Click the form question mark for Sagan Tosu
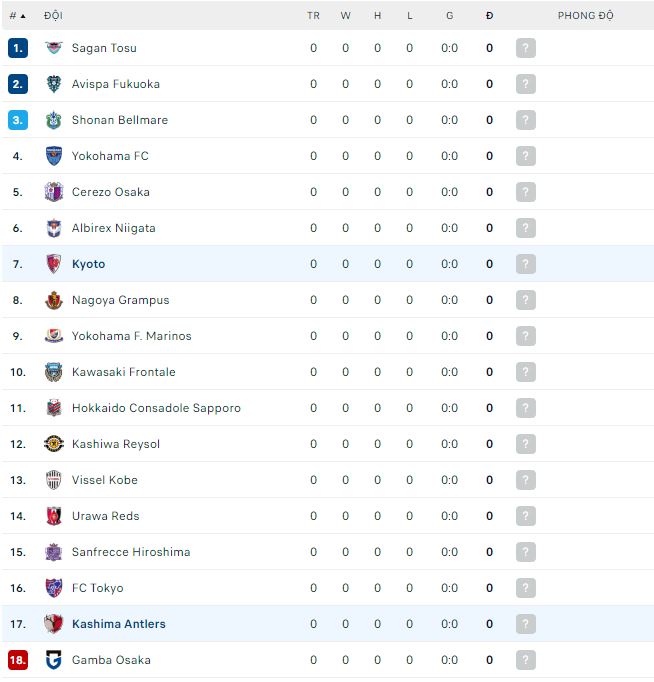Viewport: 654px width, 682px height. (x=526, y=48)
